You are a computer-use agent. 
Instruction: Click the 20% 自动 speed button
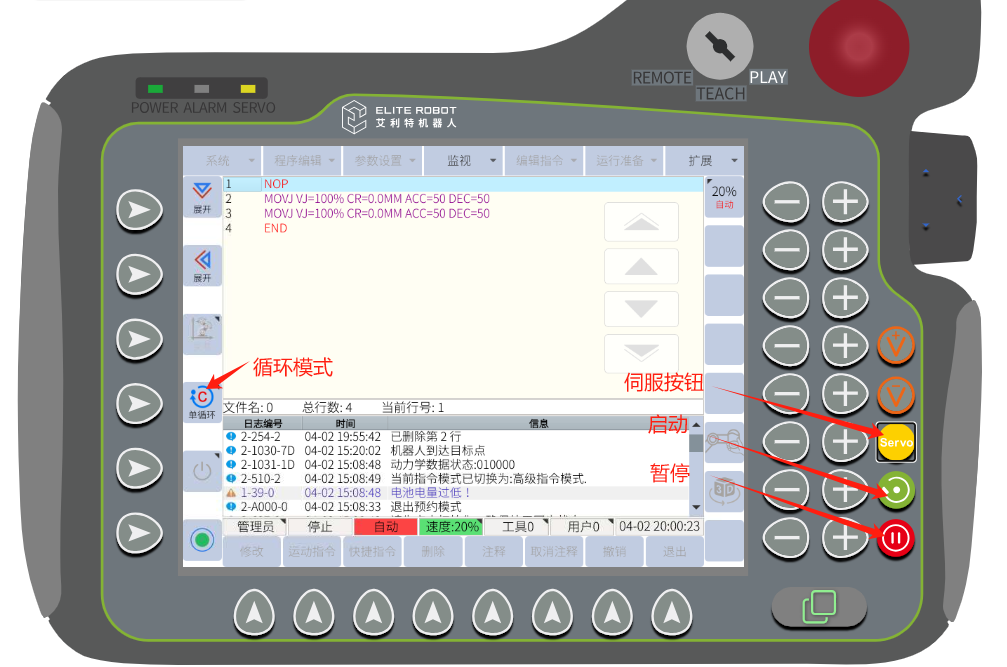(x=724, y=196)
